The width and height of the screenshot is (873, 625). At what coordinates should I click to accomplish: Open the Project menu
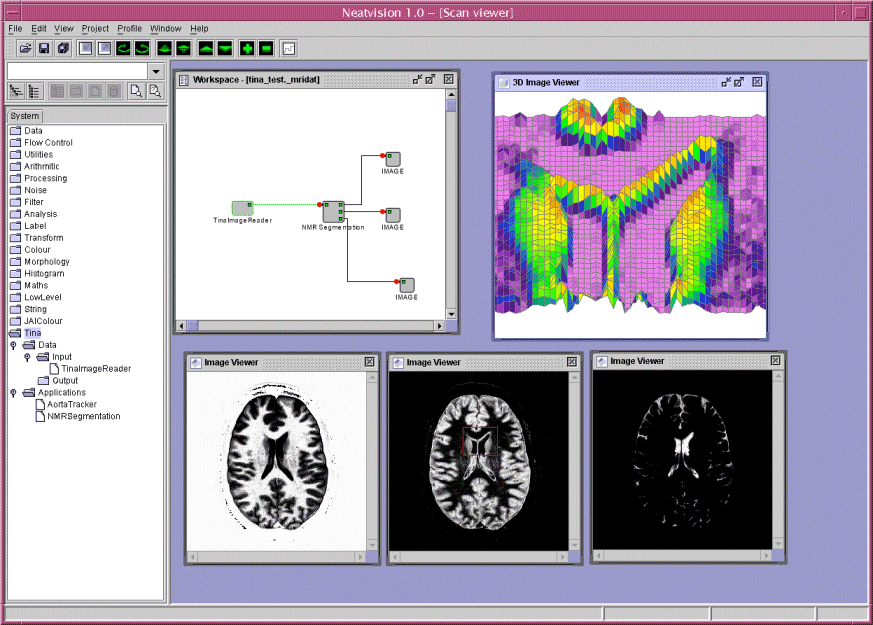point(95,29)
